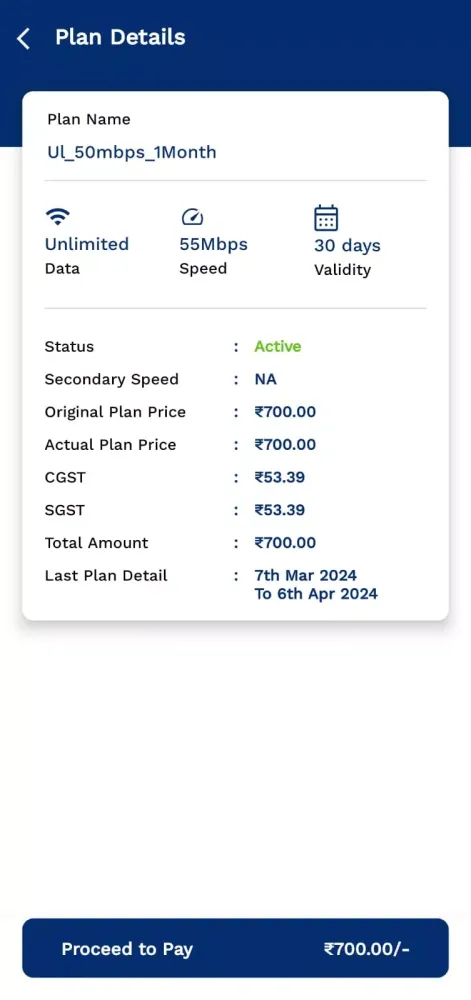Tap the ₹700.00/- amount on the pay button
The height and width of the screenshot is (1000, 471).
click(x=366, y=949)
